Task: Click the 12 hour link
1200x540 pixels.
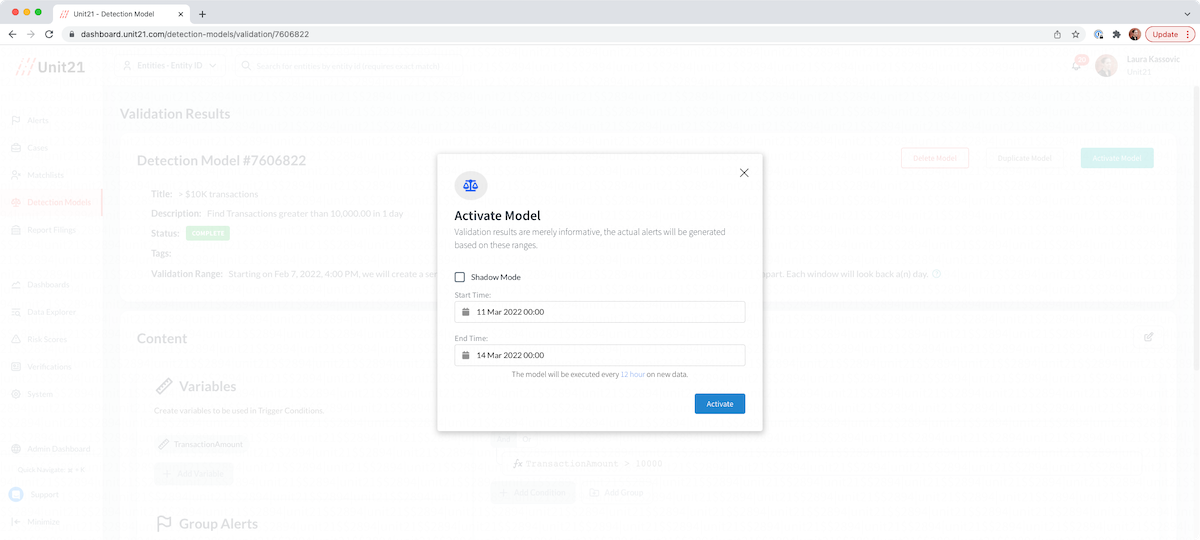Action: 632,374
